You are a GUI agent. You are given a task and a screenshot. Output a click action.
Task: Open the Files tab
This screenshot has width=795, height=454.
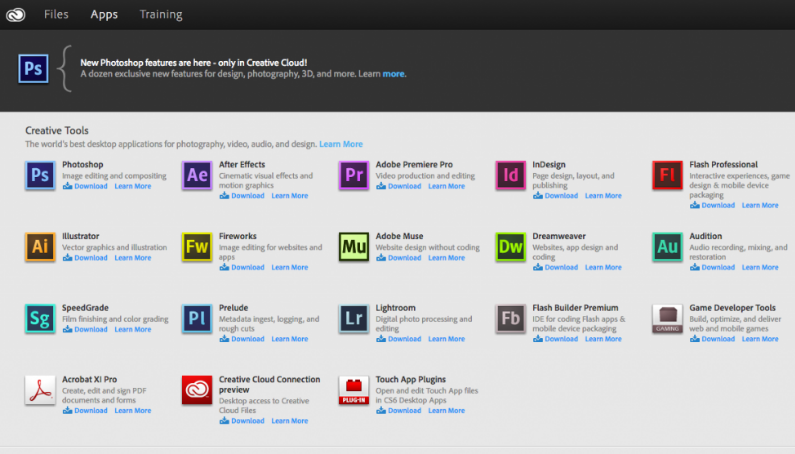(56, 14)
